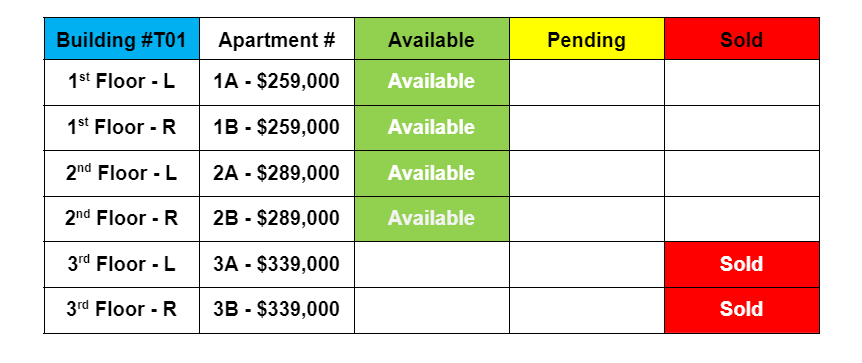The height and width of the screenshot is (363, 862).
Task: Click the 1B - $259,000 apartment cell
Action: coord(277,128)
